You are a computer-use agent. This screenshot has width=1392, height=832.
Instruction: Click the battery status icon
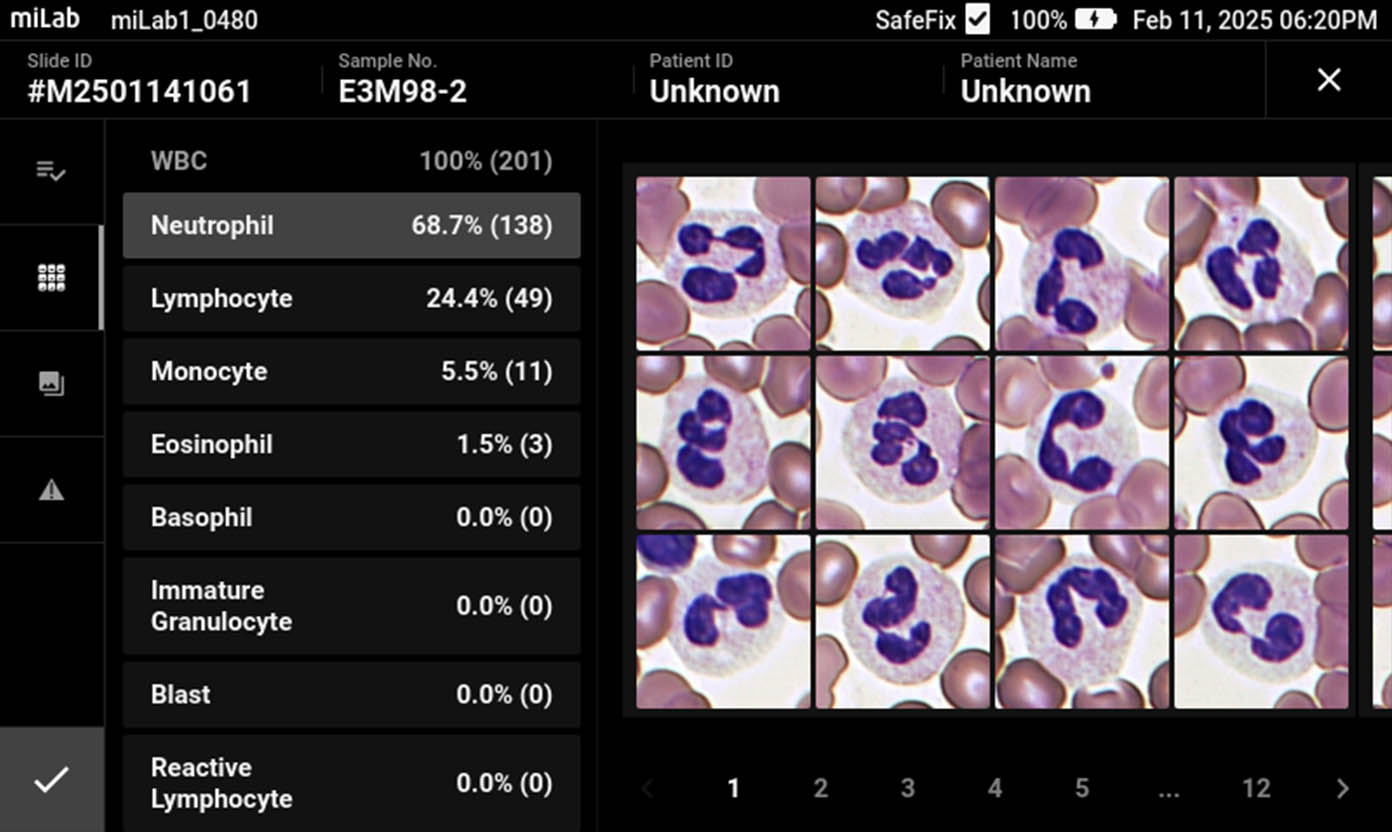tap(1095, 19)
